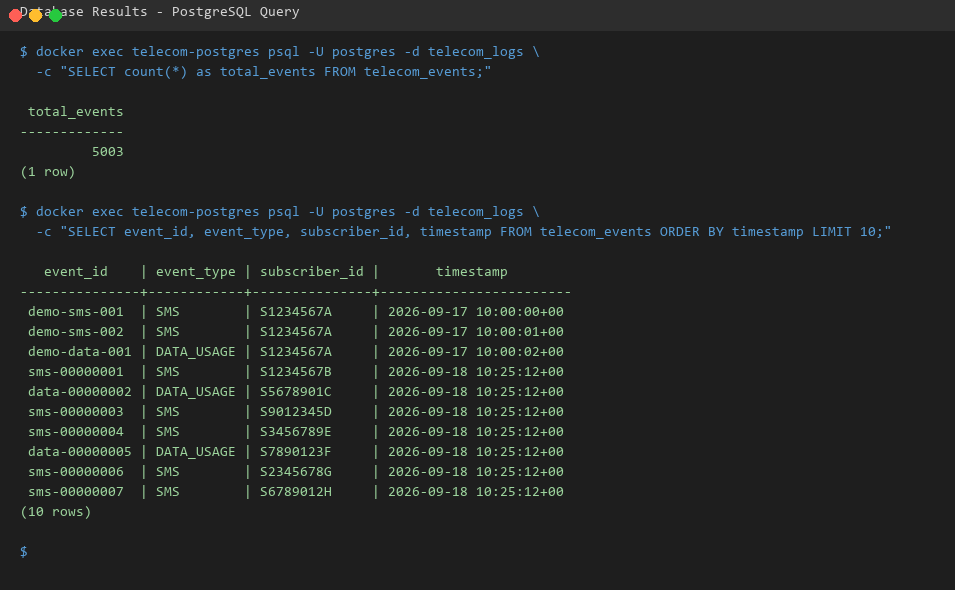Click the 'SELECT count(*)' query line
Screen dimensions: 955x590
[x=264, y=72]
